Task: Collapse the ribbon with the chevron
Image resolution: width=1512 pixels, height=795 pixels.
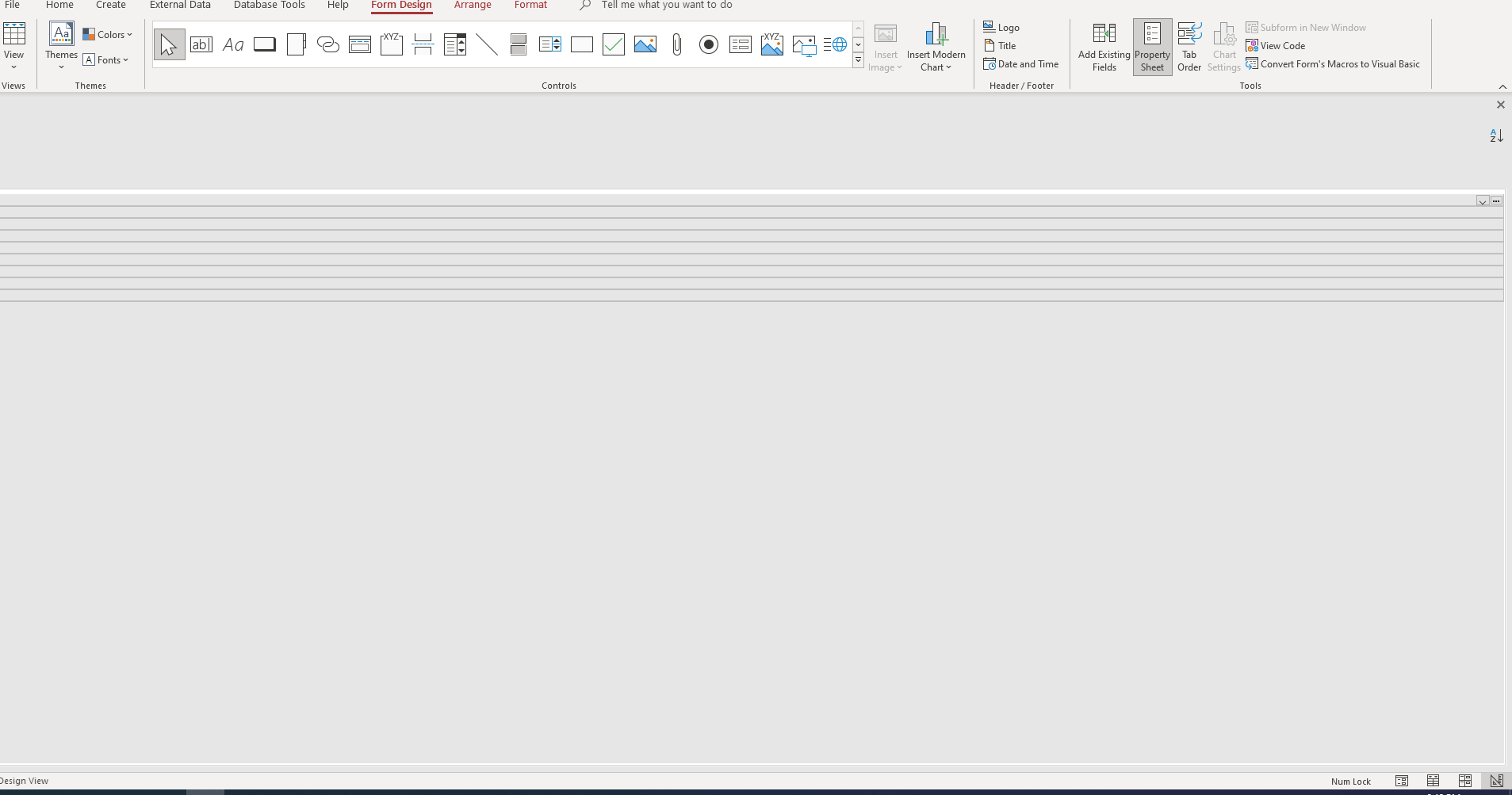Action: (1502, 86)
